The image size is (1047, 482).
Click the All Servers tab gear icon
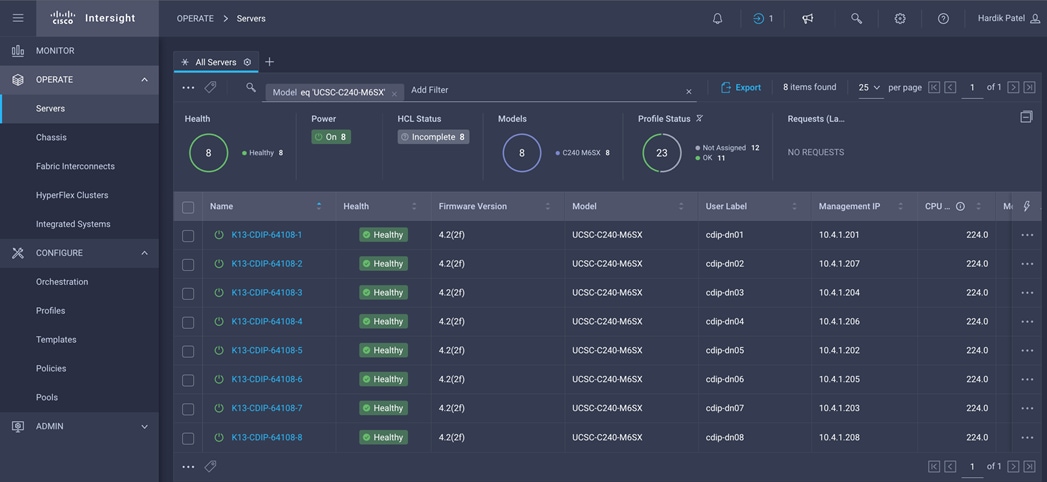coord(247,62)
